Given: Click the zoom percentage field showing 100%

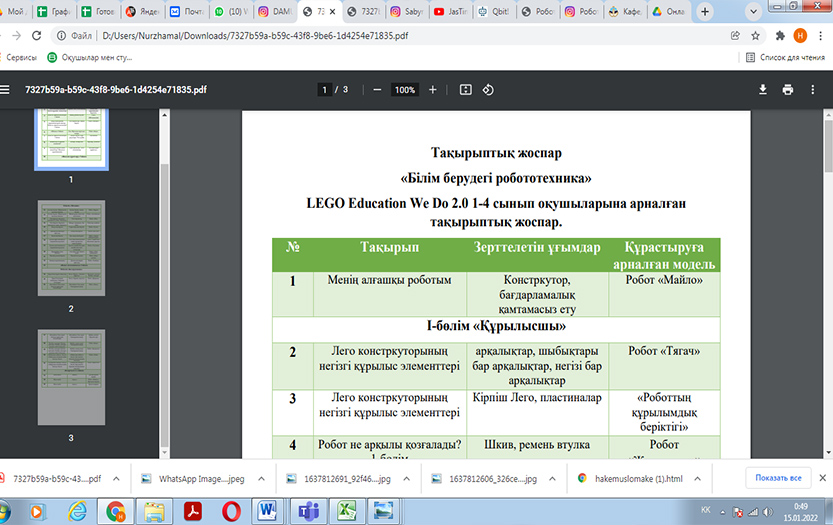Looking at the screenshot, I should pyautogui.click(x=404, y=89).
